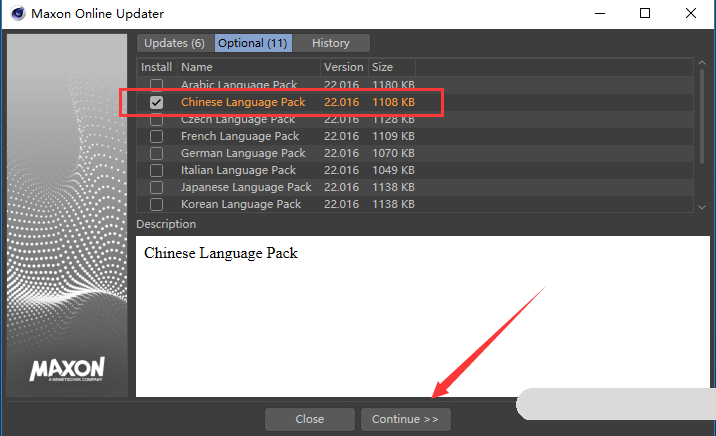Image resolution: width=716 pixels, height=436 pixels.
Task: Select the Italian Language Pack name
Action: (x=238, y=170)
